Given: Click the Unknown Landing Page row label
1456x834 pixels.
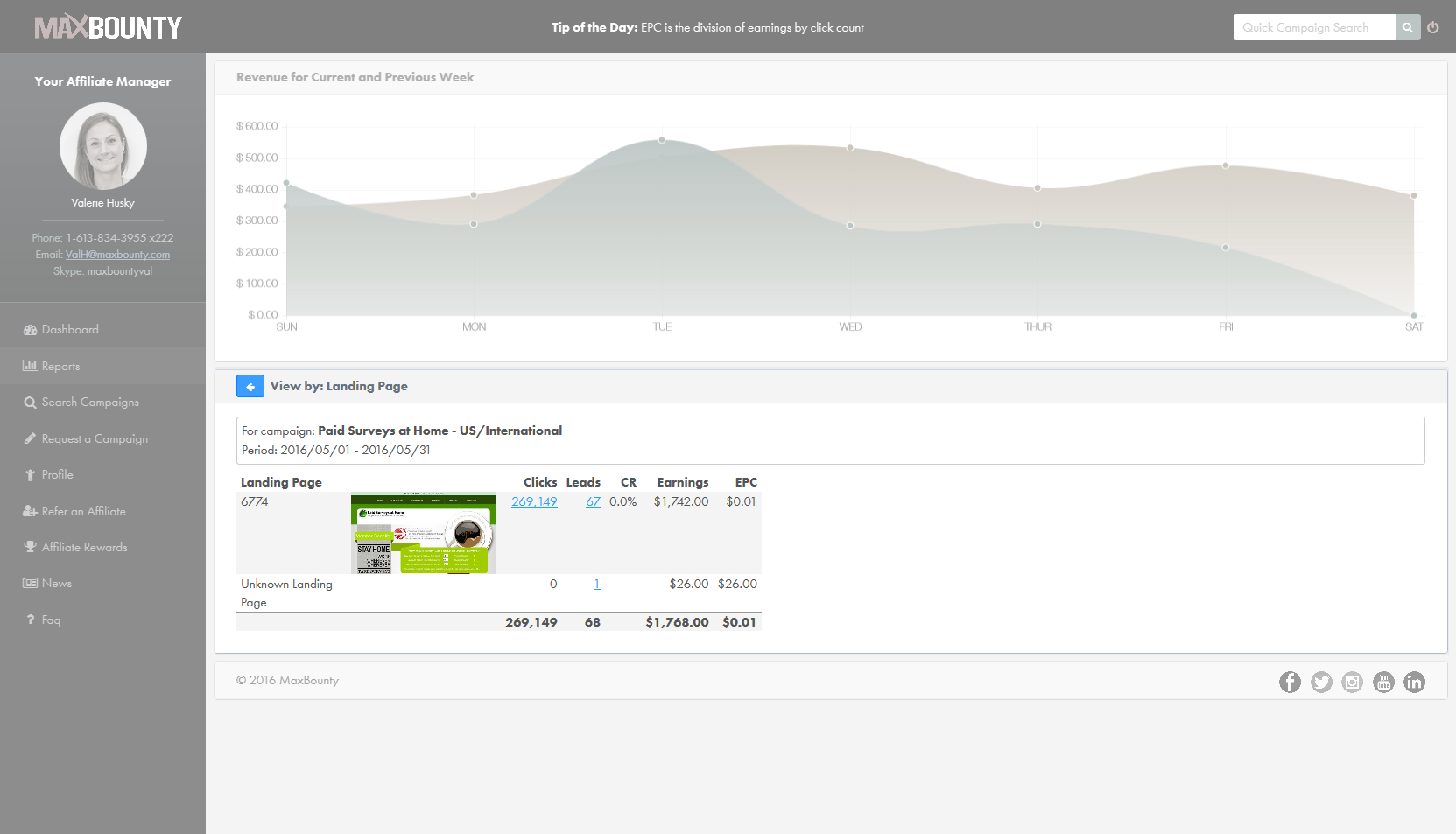Looking at the screenshot, I should point(286,593).
